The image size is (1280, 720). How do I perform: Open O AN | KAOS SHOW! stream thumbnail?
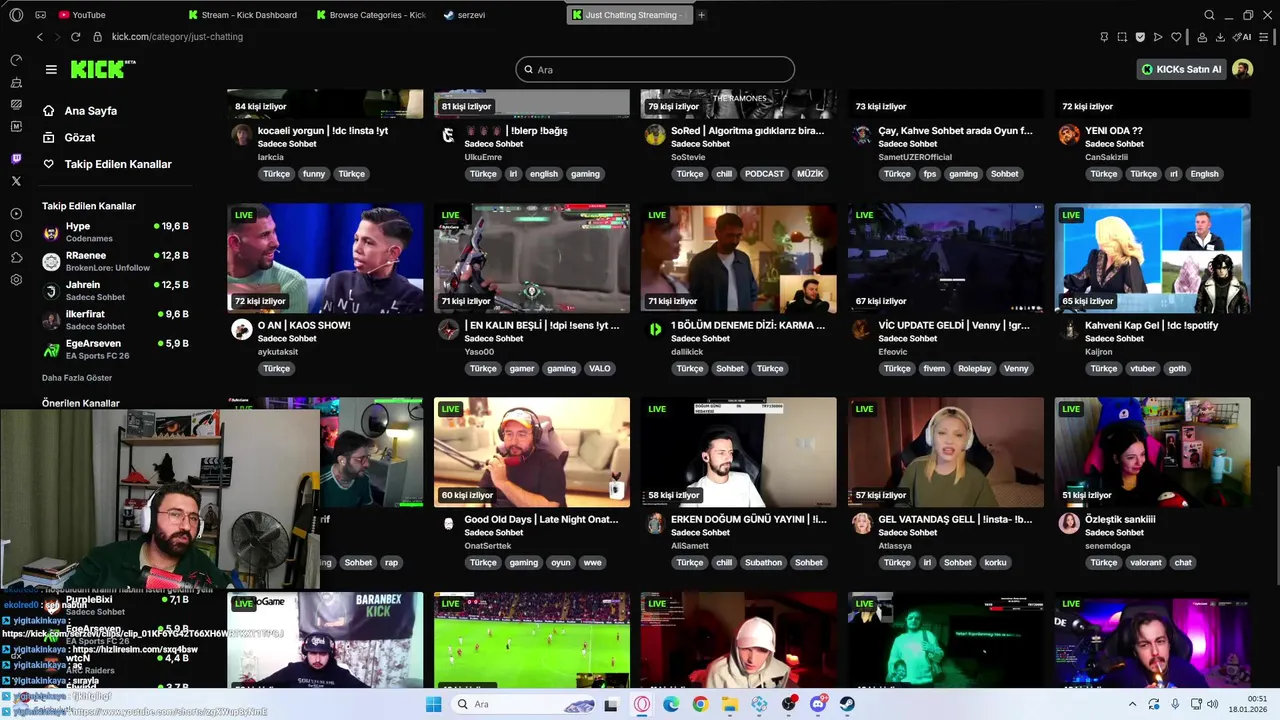pos(325,258)
